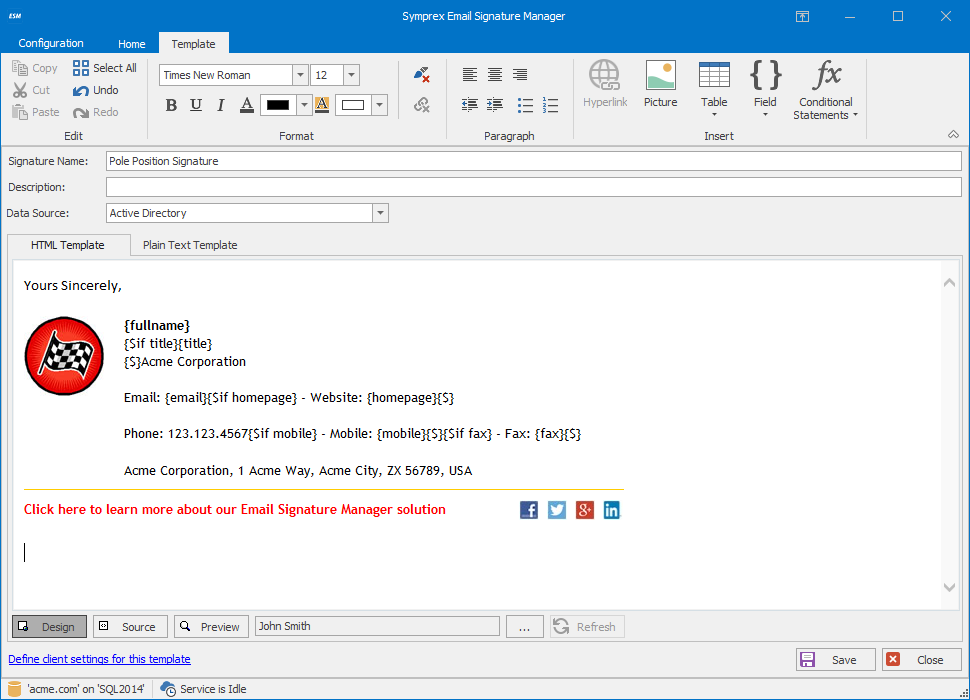Pick the black font color swatch

(x=277, y=105)
